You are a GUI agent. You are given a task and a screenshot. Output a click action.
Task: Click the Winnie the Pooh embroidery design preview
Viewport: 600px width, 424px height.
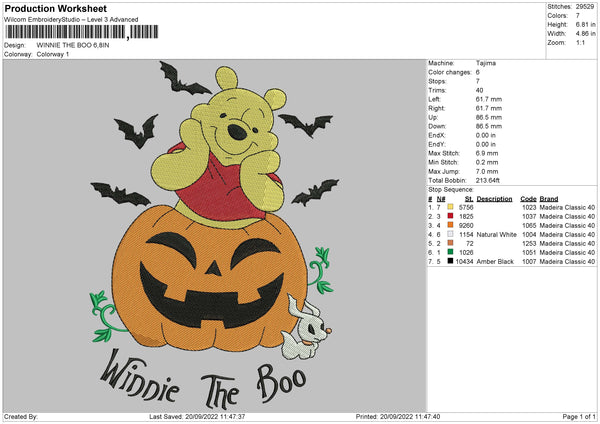(215, 235)
